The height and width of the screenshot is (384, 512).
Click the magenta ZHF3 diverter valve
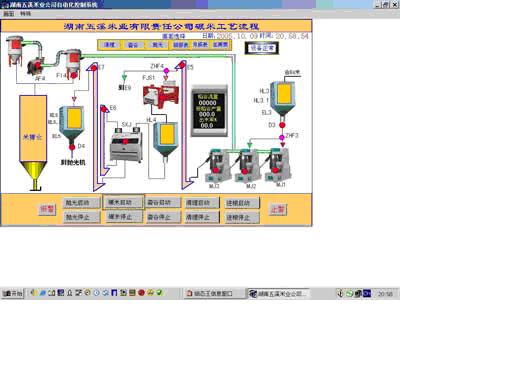click(x=282, y=137)
